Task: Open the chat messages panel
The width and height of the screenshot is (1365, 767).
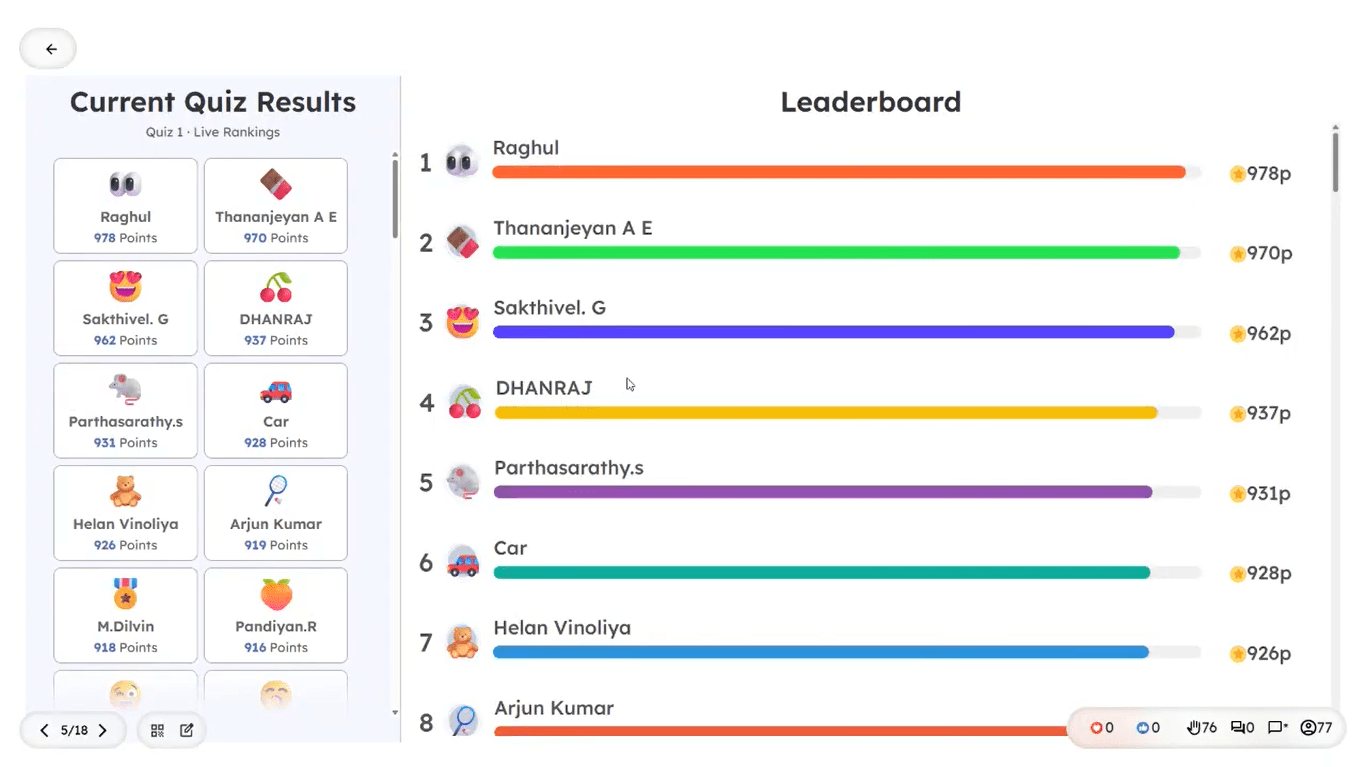Action: pos(1237,727)
